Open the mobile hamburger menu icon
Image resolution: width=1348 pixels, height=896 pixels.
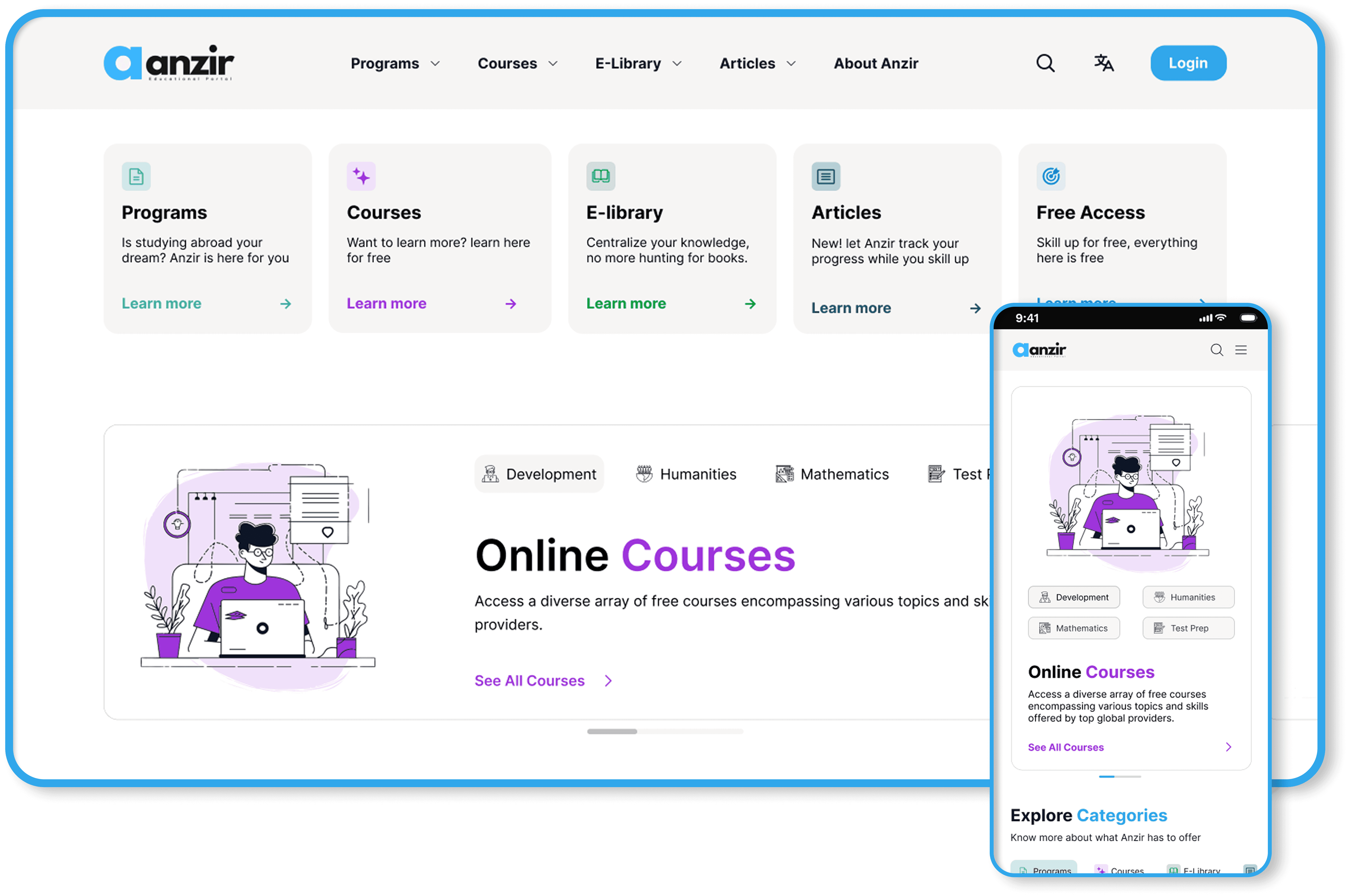[x=1241, y=350]
